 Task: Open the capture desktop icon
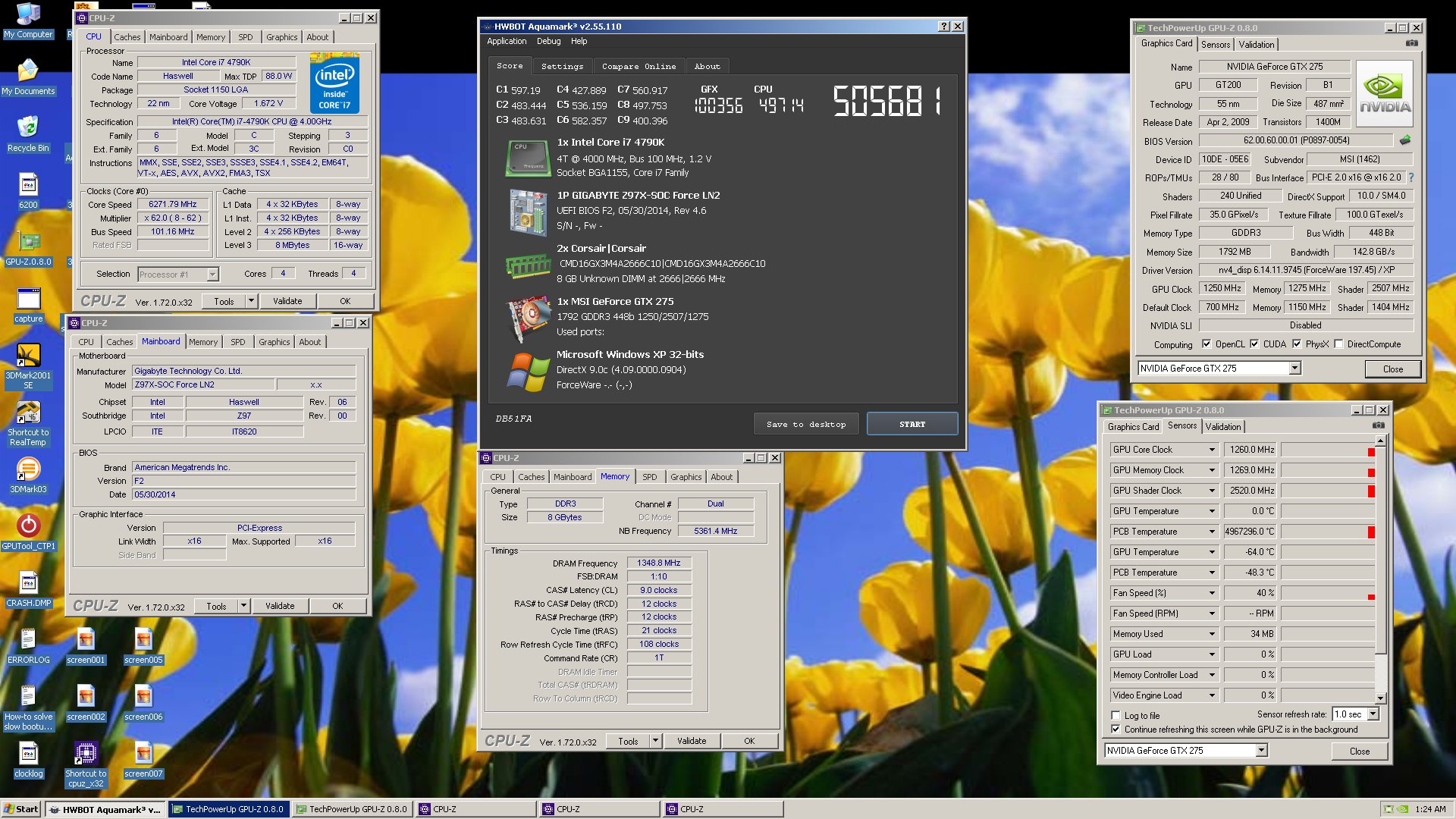28,305
